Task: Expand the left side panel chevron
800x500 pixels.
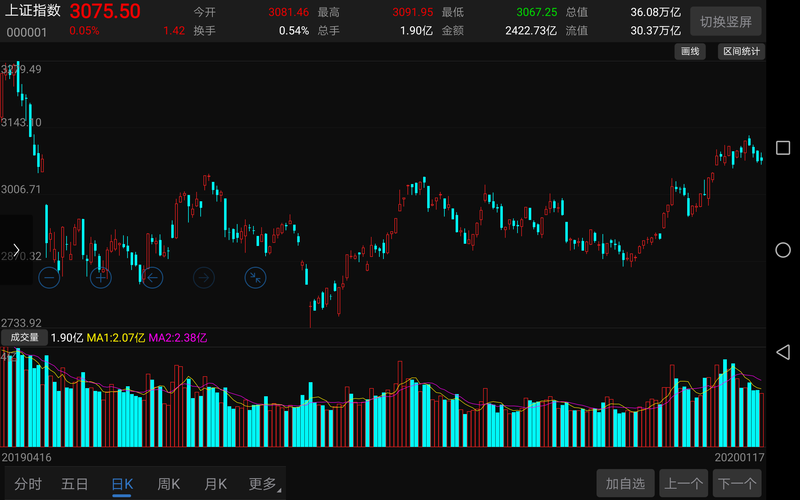Action: coord(16,250)
